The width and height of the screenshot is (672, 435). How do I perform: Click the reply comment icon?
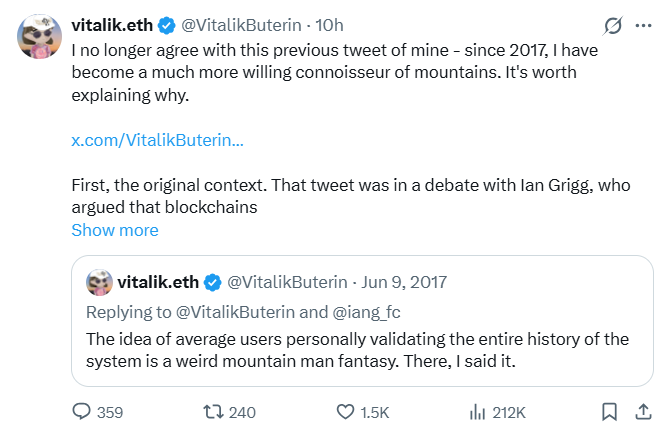coord(83,411)
